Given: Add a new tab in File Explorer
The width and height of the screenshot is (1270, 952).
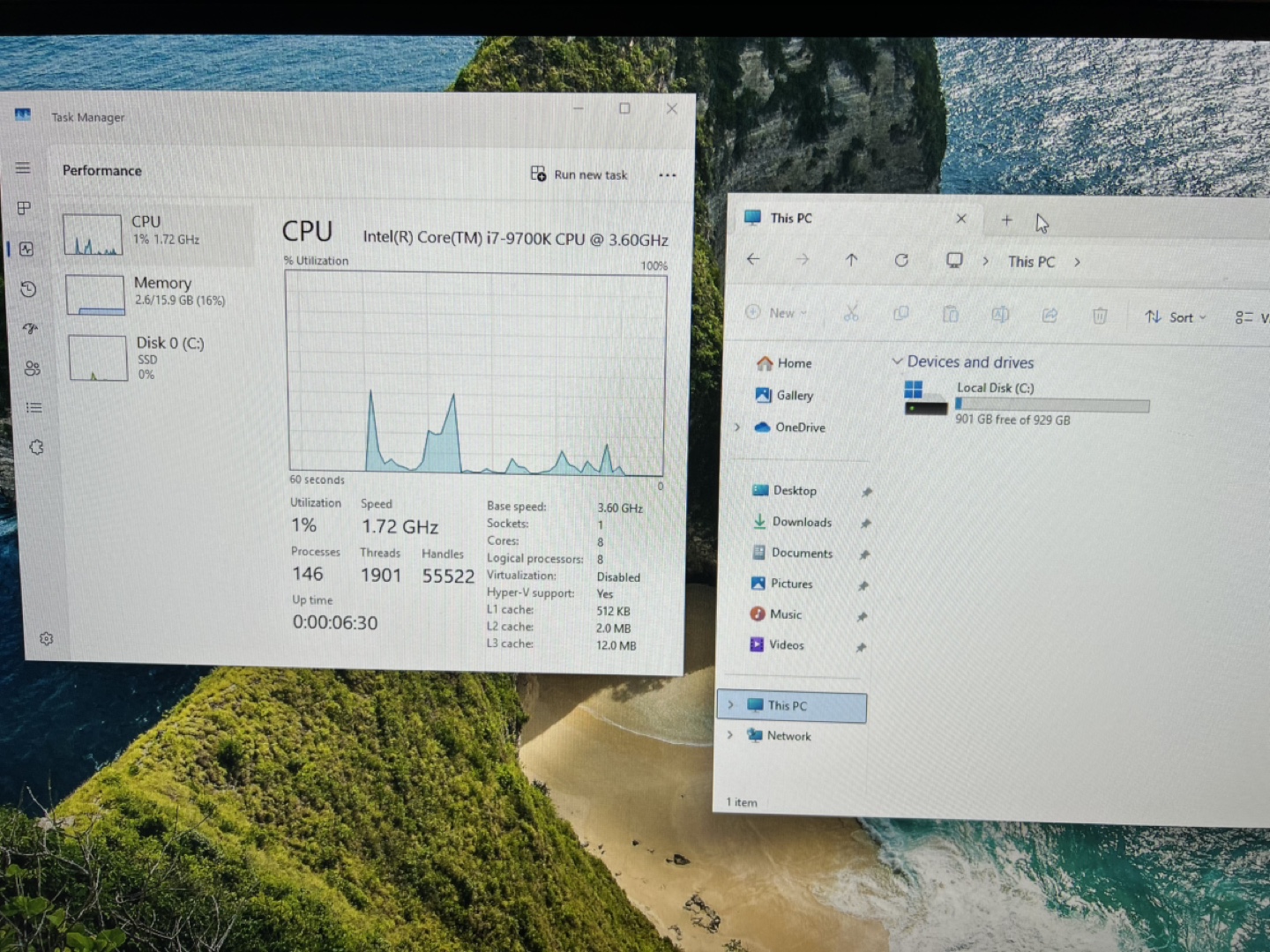Looking at the screenshot, I should pos(1006,219).
